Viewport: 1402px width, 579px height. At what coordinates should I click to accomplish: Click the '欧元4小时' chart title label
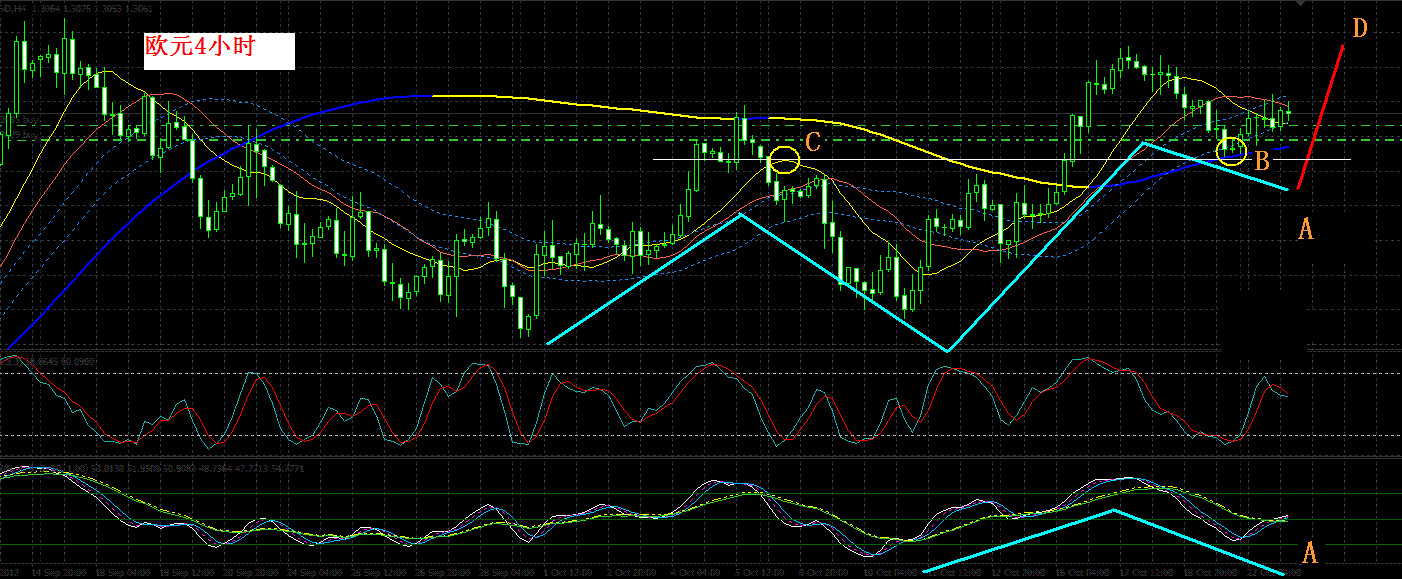[201, 48]
